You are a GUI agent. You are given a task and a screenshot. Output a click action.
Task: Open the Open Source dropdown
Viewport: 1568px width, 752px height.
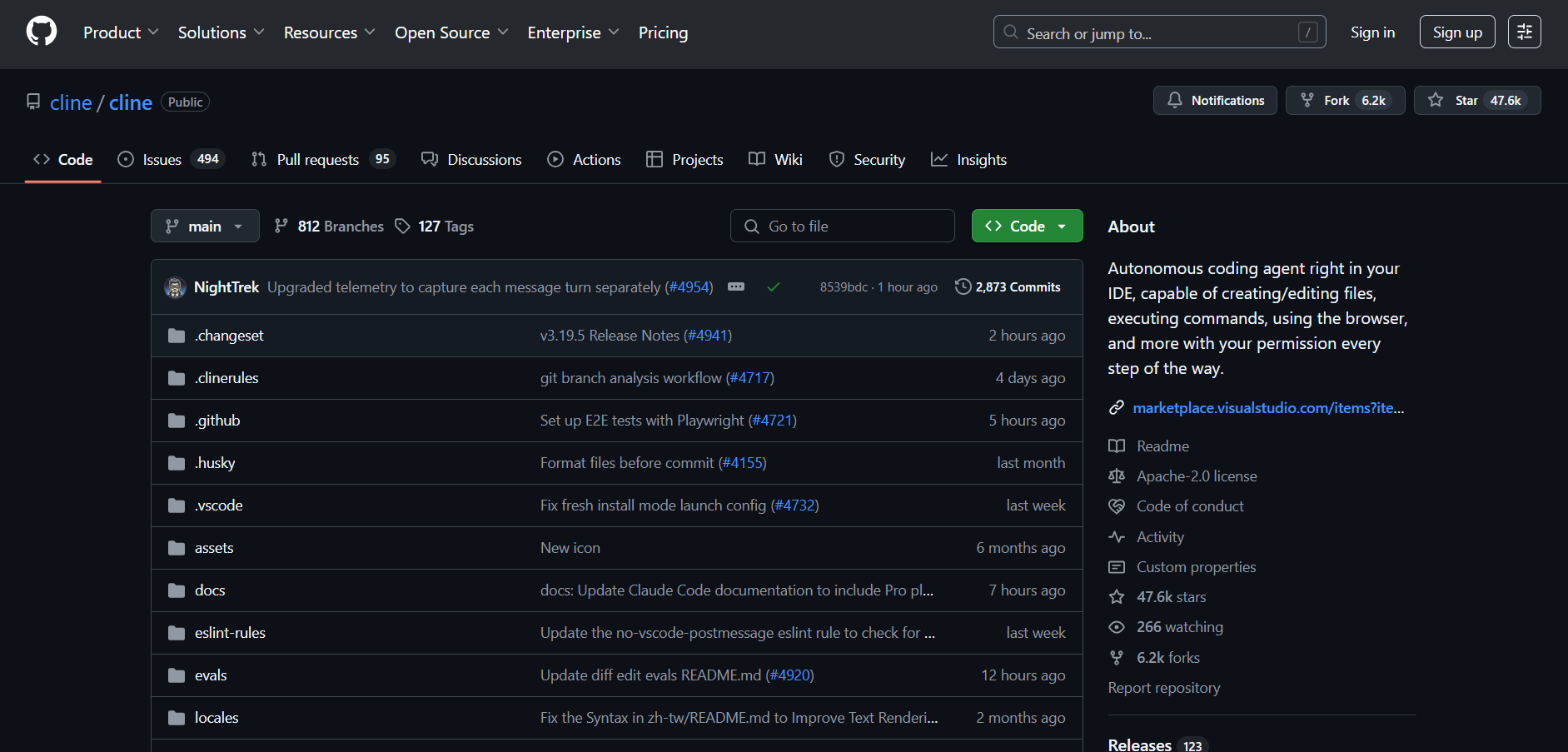point(451,32)
